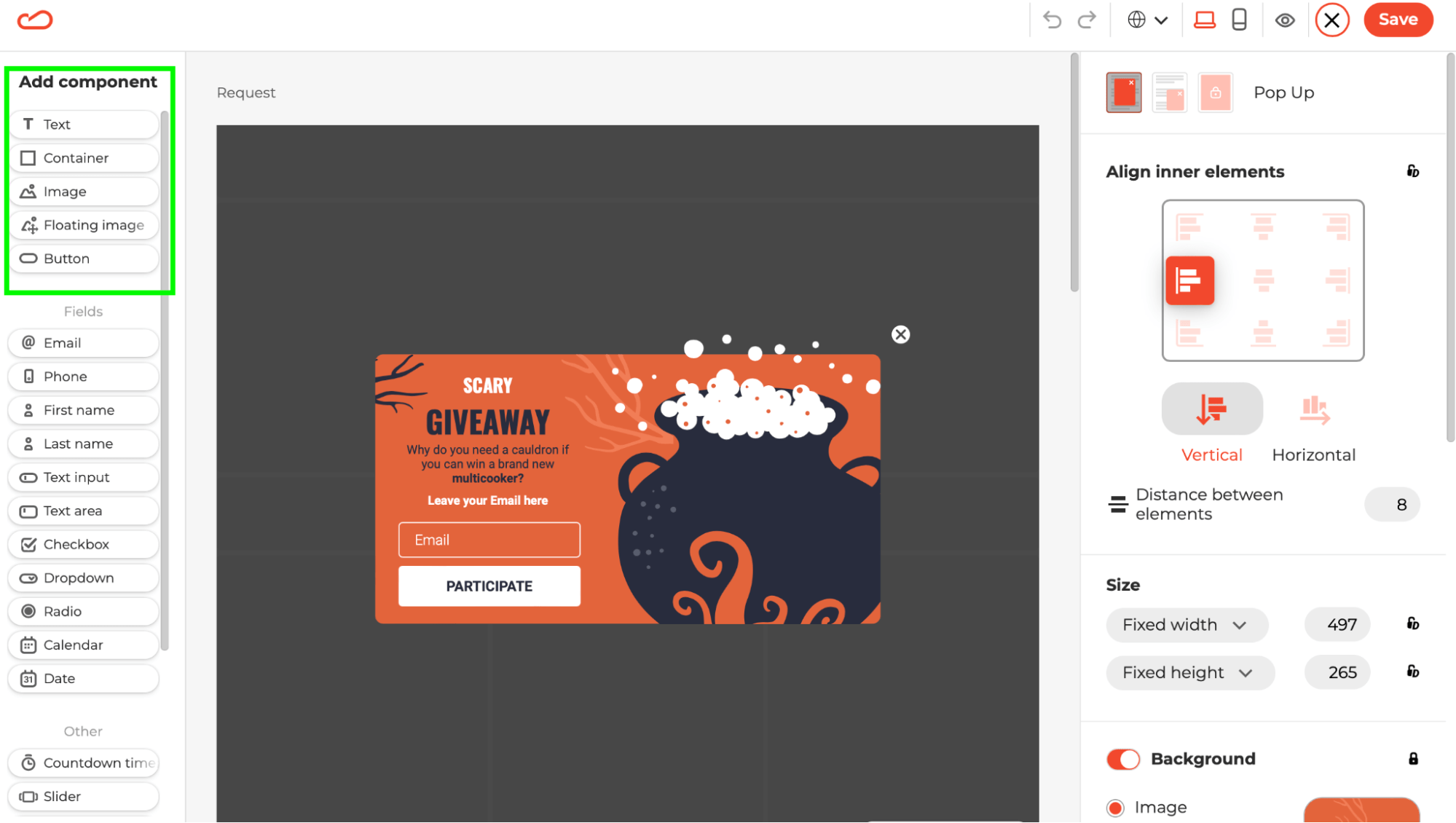
Task: Preview popup with the eye icon
Action: [1285, 20]
